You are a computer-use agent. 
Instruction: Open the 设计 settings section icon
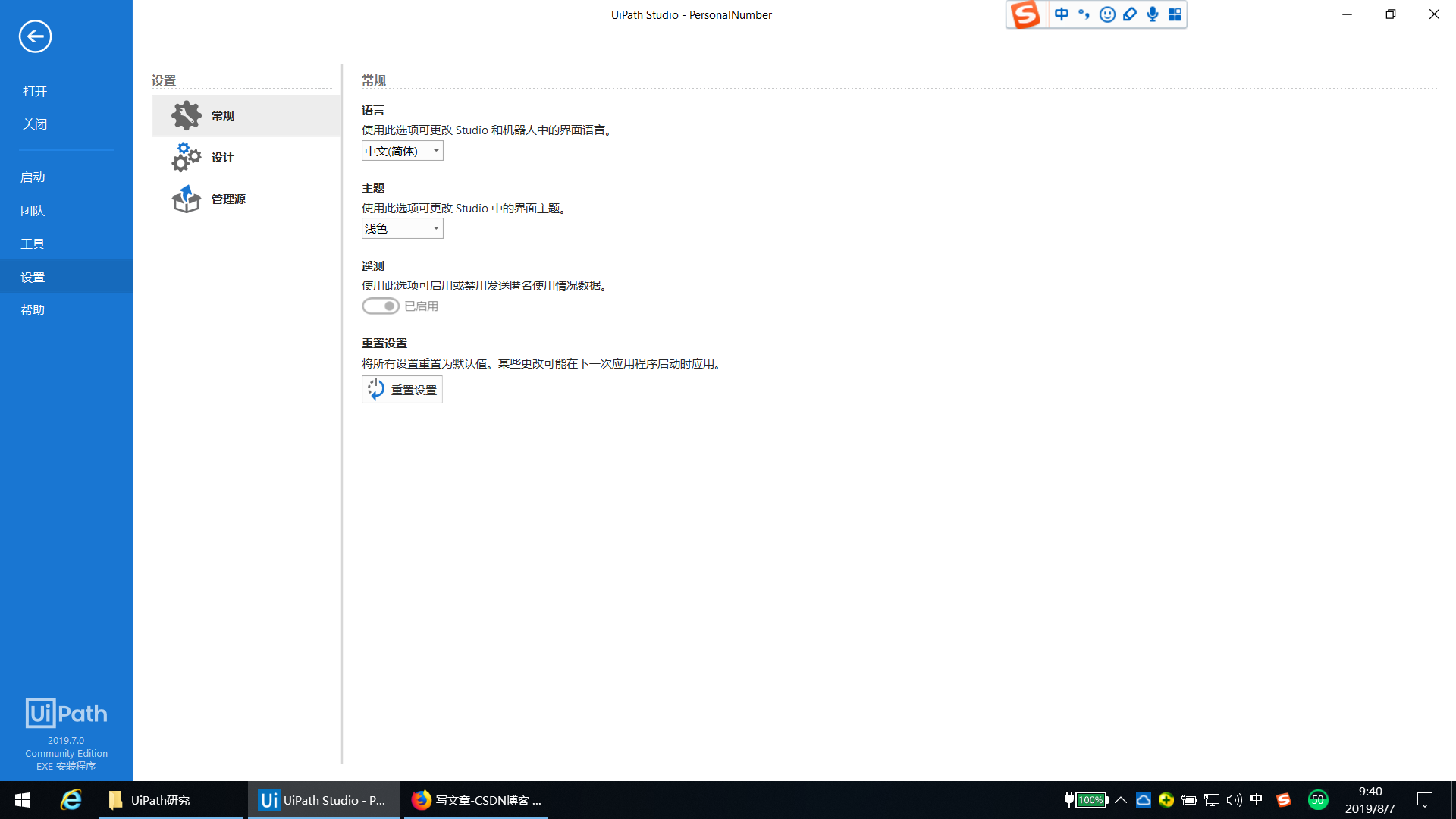[186, 157]
